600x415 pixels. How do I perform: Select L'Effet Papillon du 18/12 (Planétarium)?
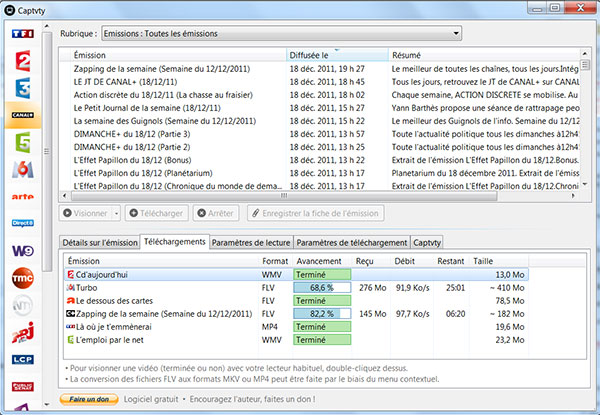click(320, 173)
